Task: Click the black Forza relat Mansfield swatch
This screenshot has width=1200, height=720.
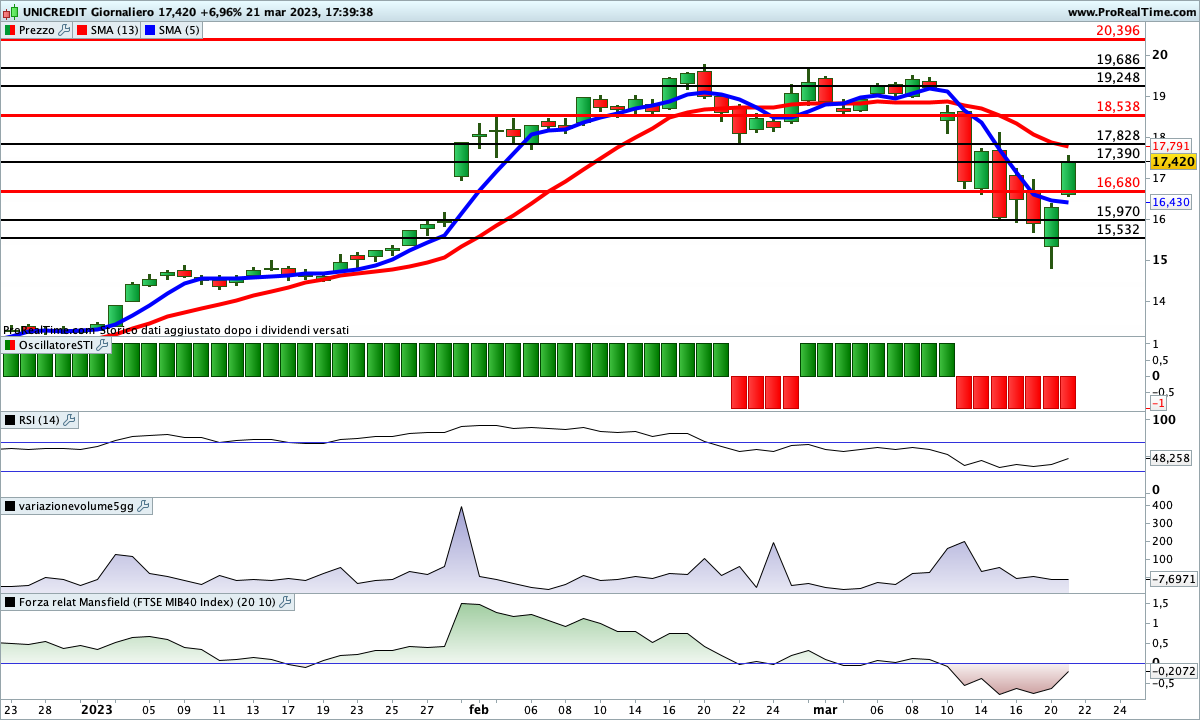Action: pos(10,602)
